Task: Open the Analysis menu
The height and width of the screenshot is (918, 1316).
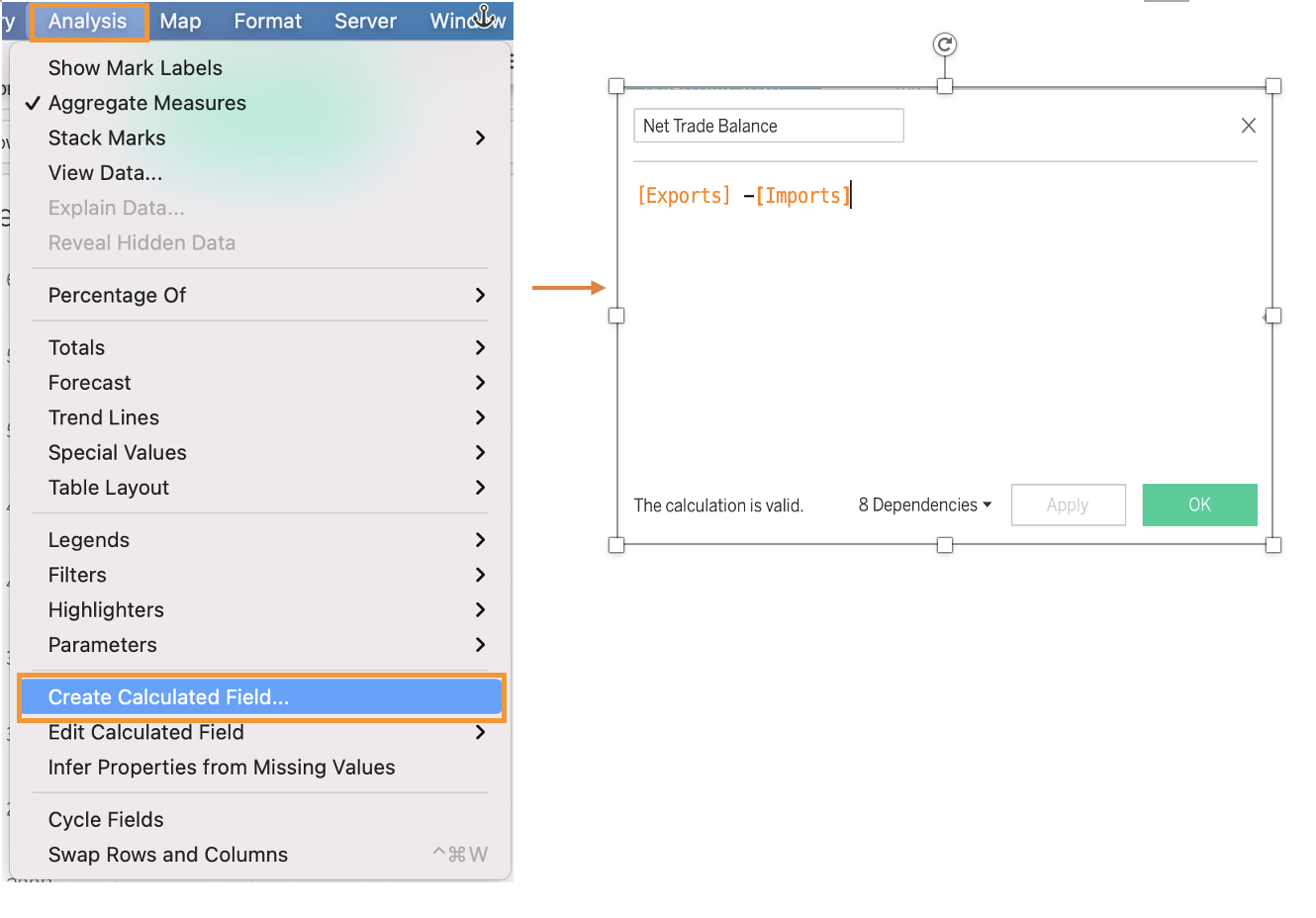Action: 88,21
